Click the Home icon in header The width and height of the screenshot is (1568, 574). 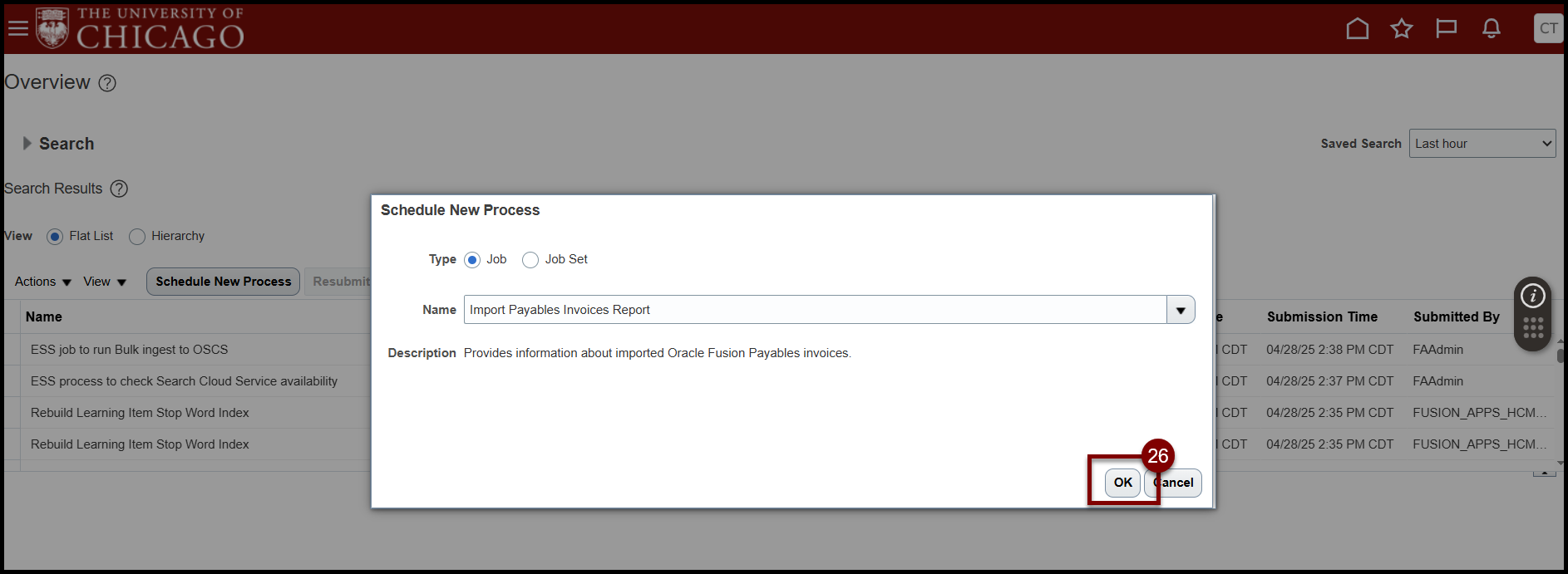click(1357, 29)
